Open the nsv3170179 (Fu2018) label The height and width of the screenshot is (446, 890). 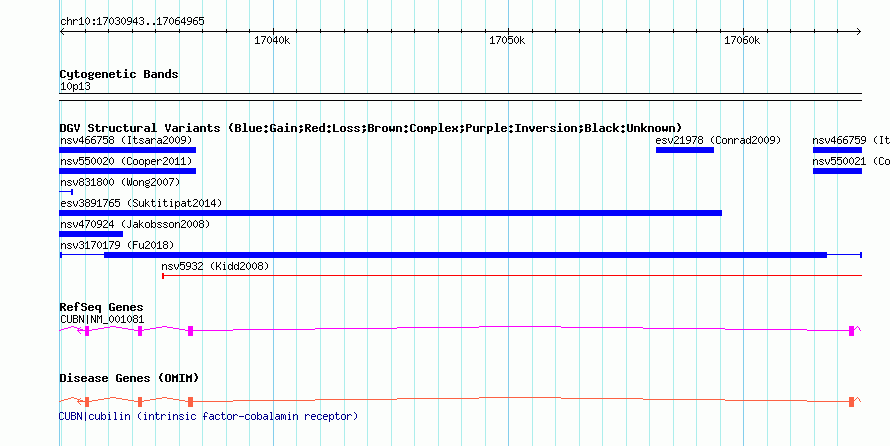(x=117, y=245)
